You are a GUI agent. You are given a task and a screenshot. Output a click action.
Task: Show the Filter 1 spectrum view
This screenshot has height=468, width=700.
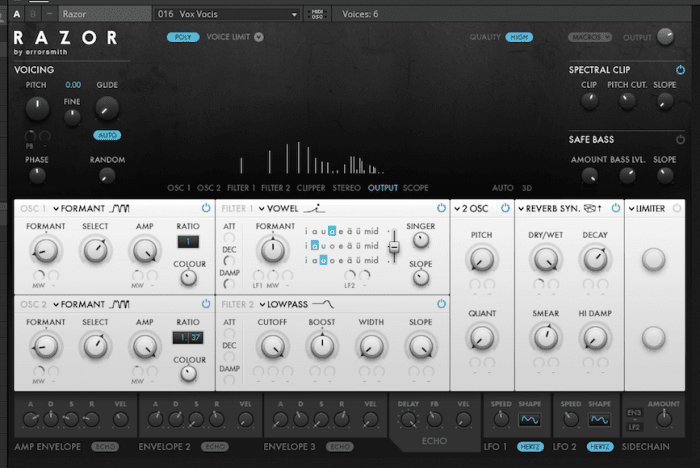[x=241, y=188]
